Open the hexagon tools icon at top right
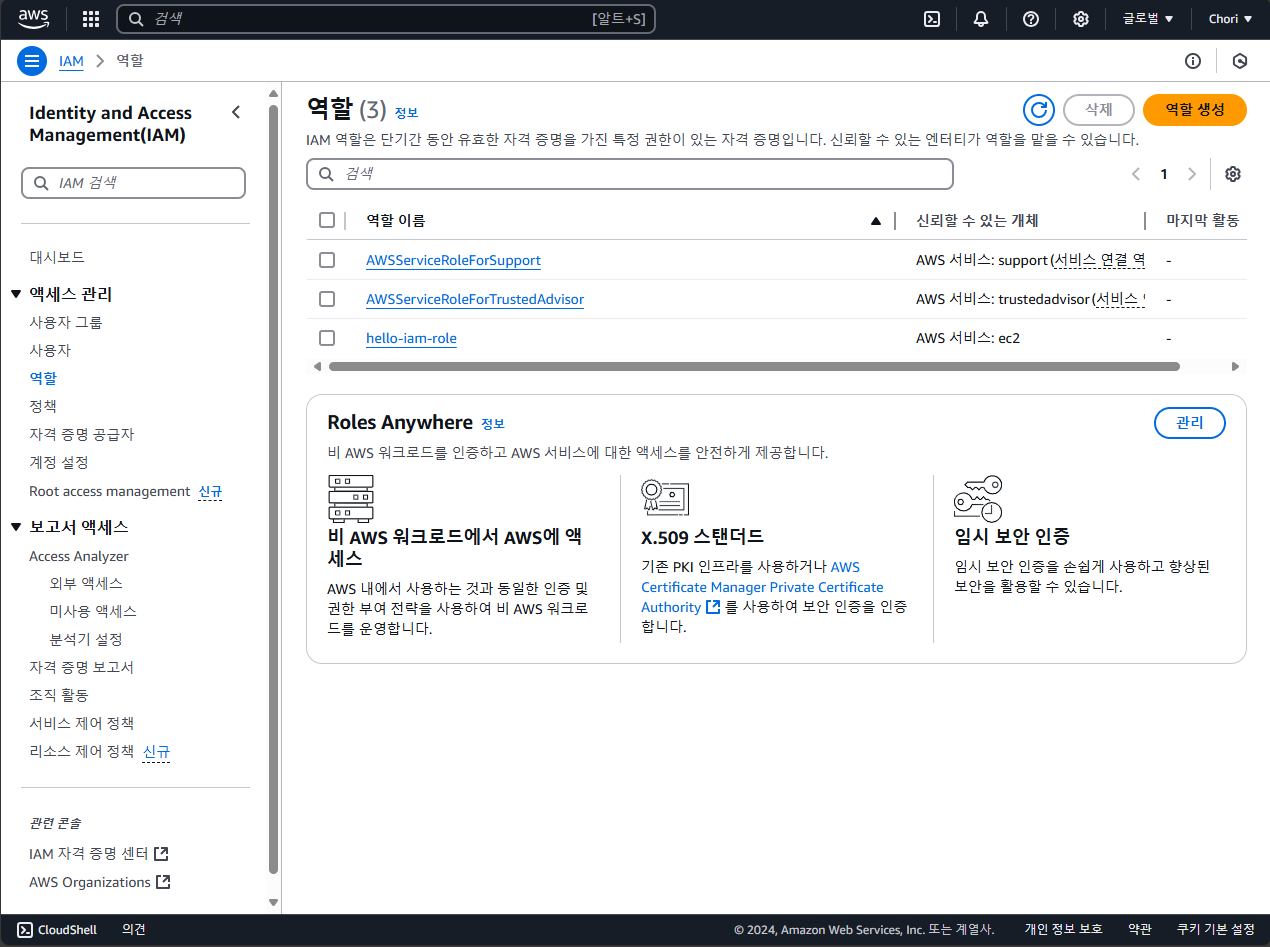 [x=1240, y=61]
